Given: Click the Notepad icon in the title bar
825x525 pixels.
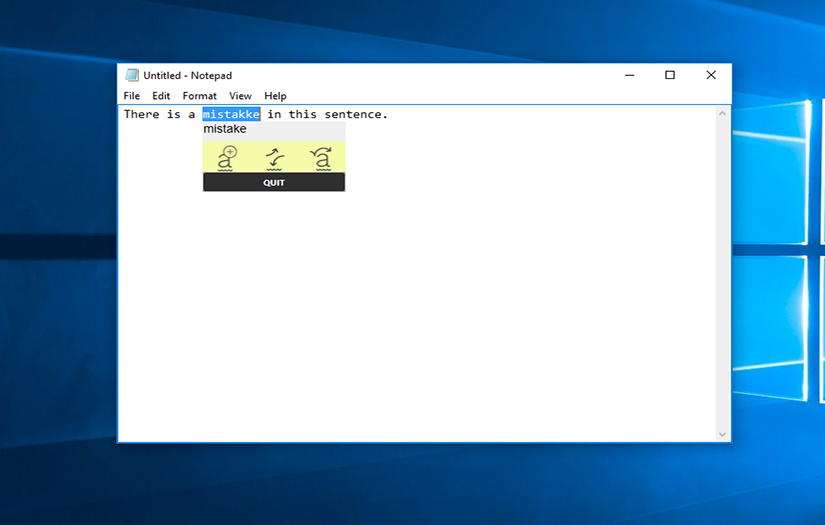Looking at the screenshot, I should (132, 75).
